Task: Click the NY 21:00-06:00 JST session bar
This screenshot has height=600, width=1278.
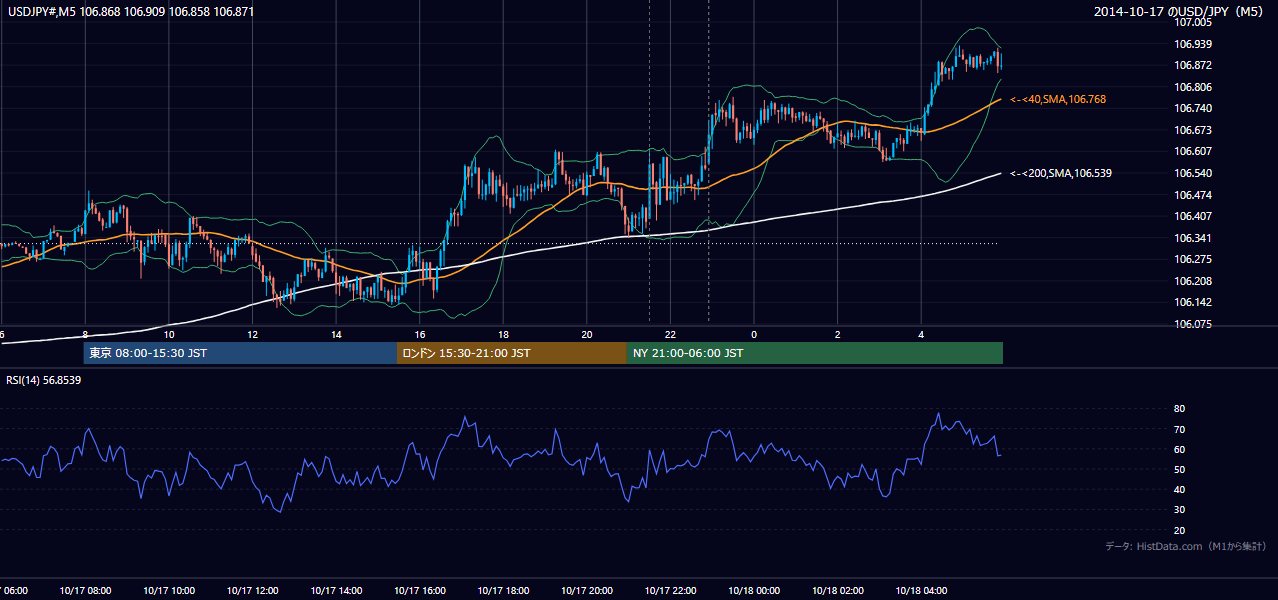Action: 815,353
